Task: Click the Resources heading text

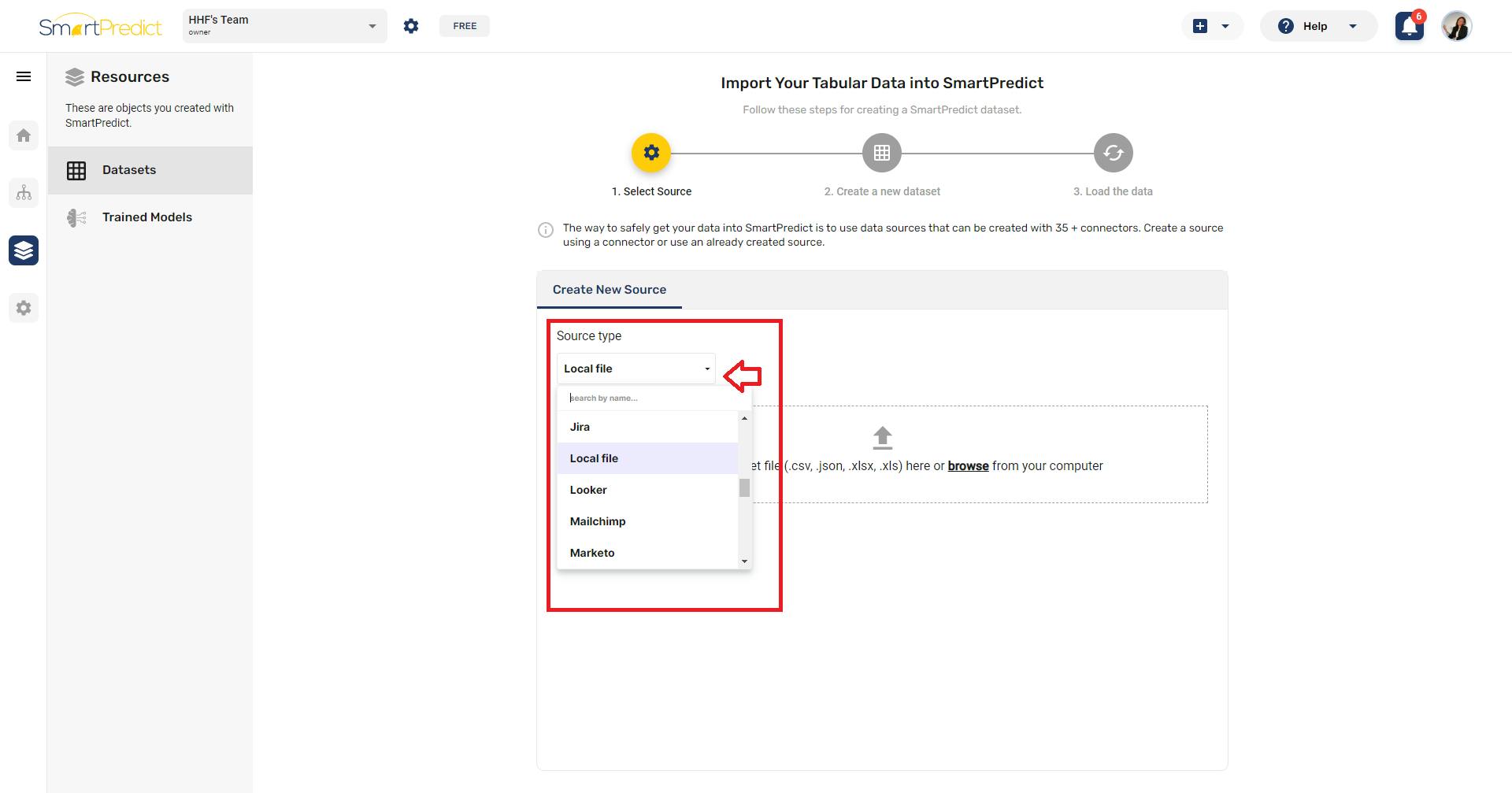Action: pyautogui.click(x=130, y=77)
